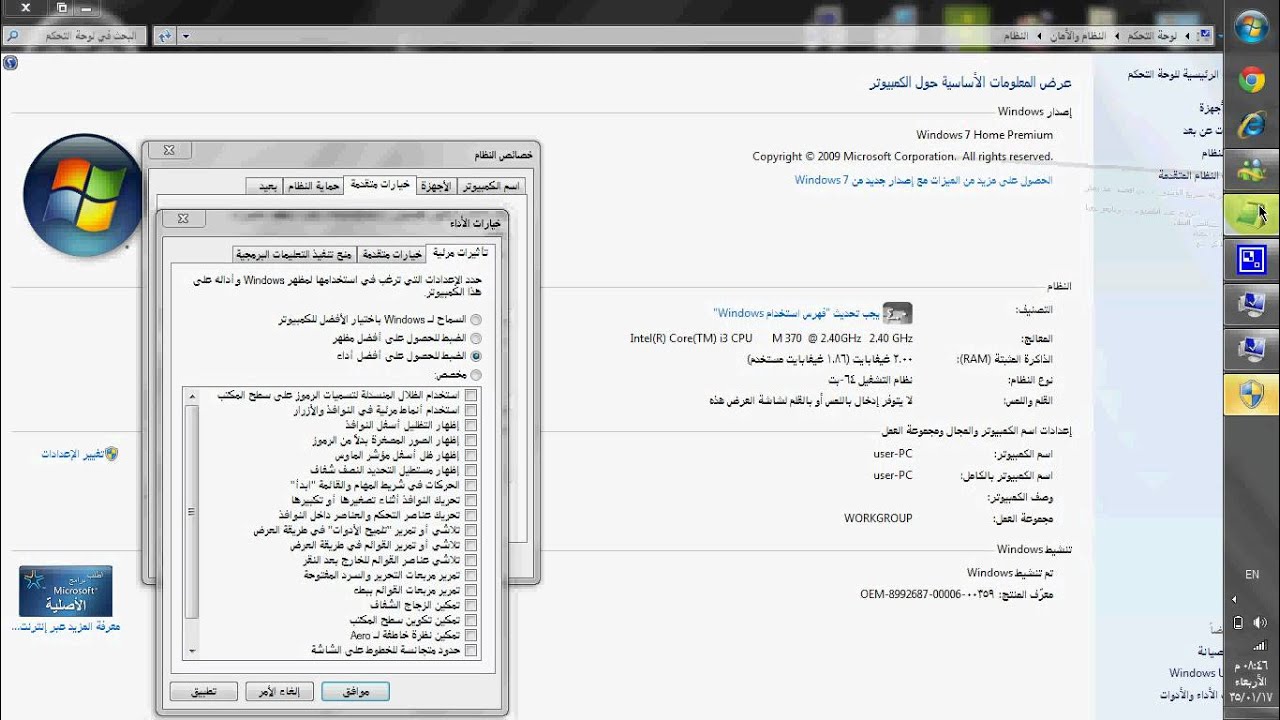Viewport: 1280px width, 720px height.
Task: Enable 'إظهار الصور المصغرة بدلاً من الرموز' checkbox
Action: point(470,440)
